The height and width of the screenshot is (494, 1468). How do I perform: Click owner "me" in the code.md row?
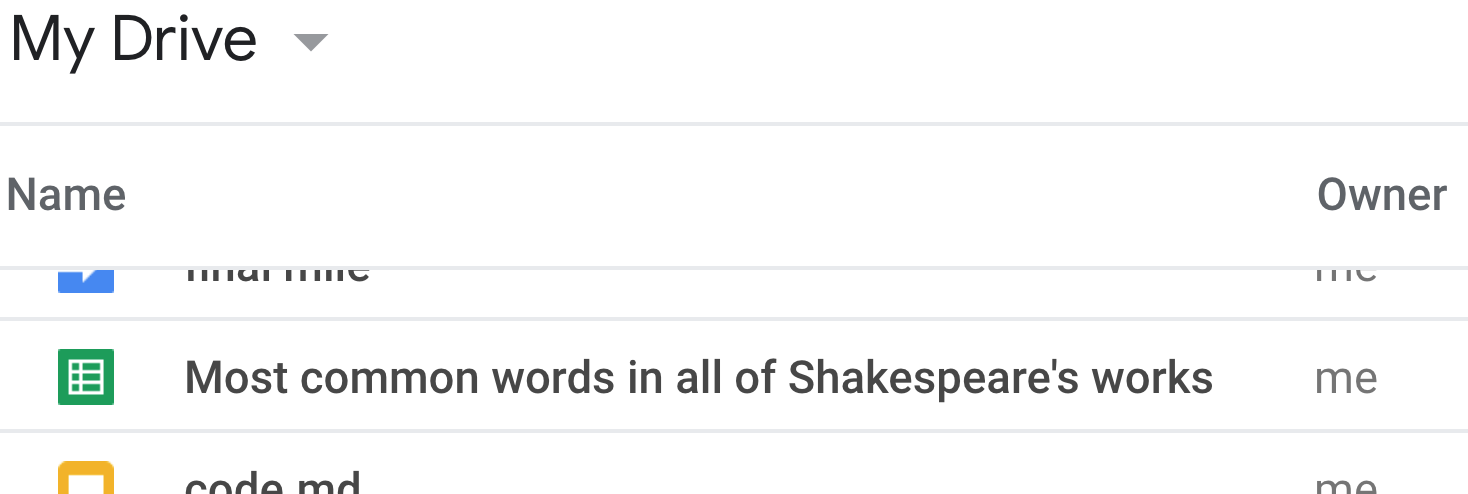coord(1346,484)
